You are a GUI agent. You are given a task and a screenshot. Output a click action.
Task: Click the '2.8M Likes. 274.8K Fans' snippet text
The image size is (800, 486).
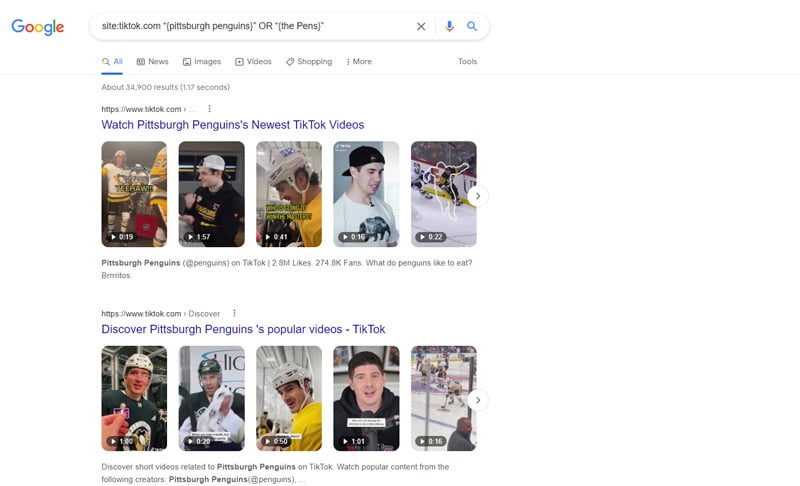[317, 263]
